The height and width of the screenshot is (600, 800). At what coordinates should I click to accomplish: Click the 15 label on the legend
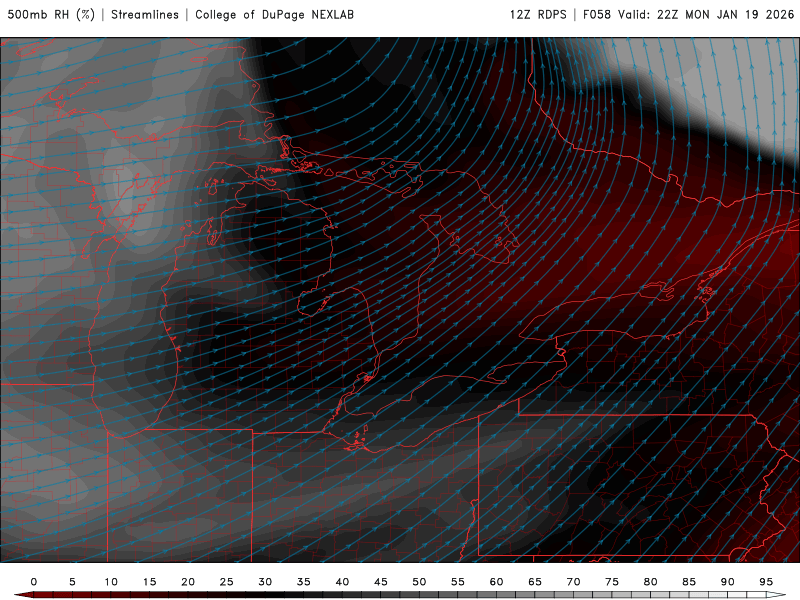point(149,582)
